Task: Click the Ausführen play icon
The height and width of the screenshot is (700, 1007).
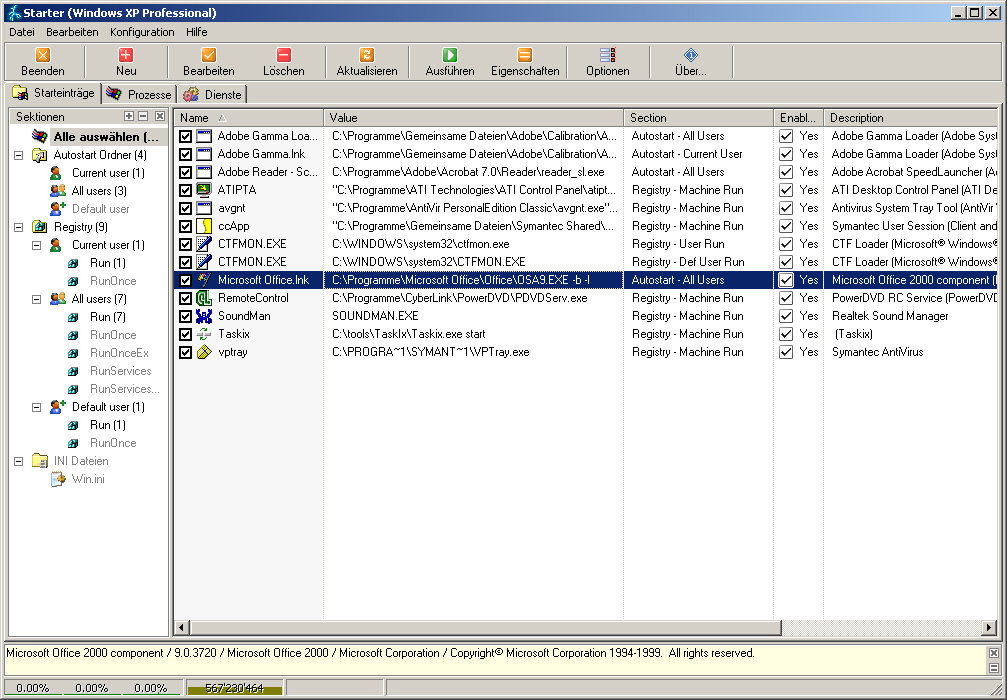Action: tap(450, 55)
